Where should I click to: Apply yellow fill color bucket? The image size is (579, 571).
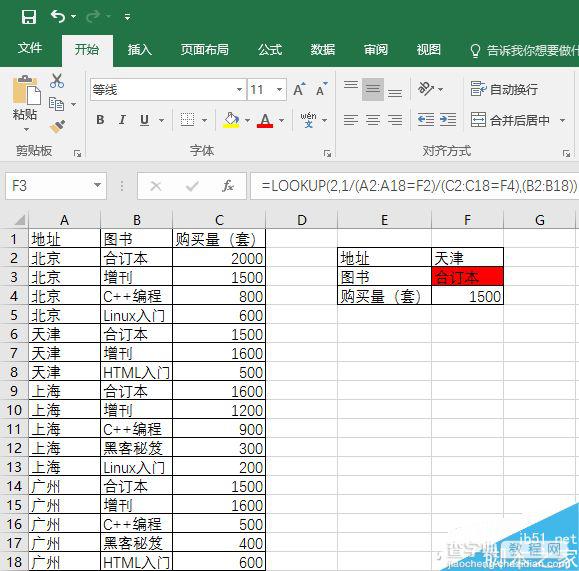click(x=231, y=120)
